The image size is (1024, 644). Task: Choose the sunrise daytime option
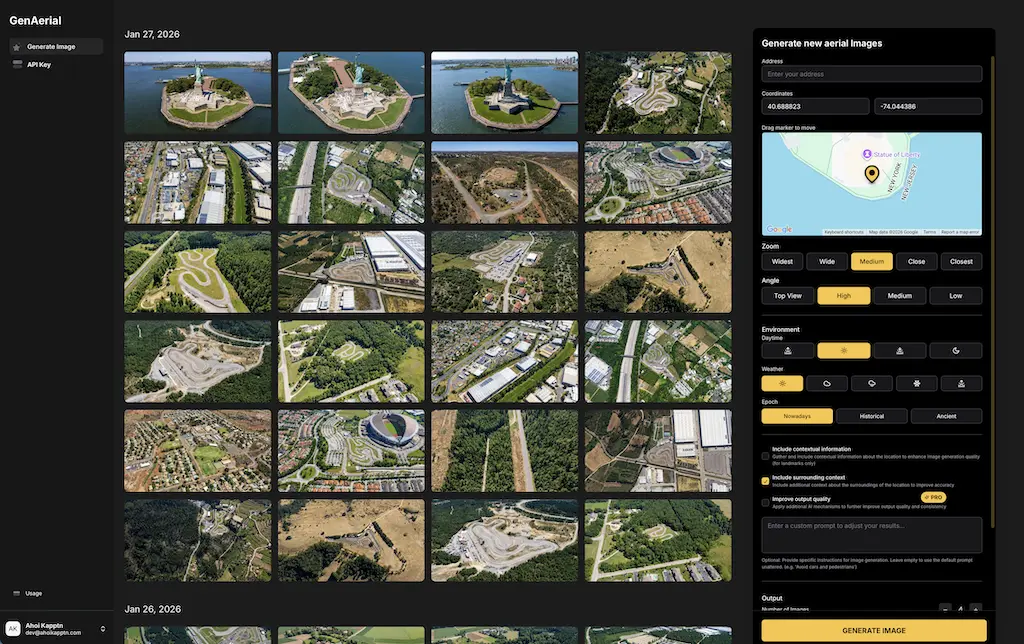786,350
